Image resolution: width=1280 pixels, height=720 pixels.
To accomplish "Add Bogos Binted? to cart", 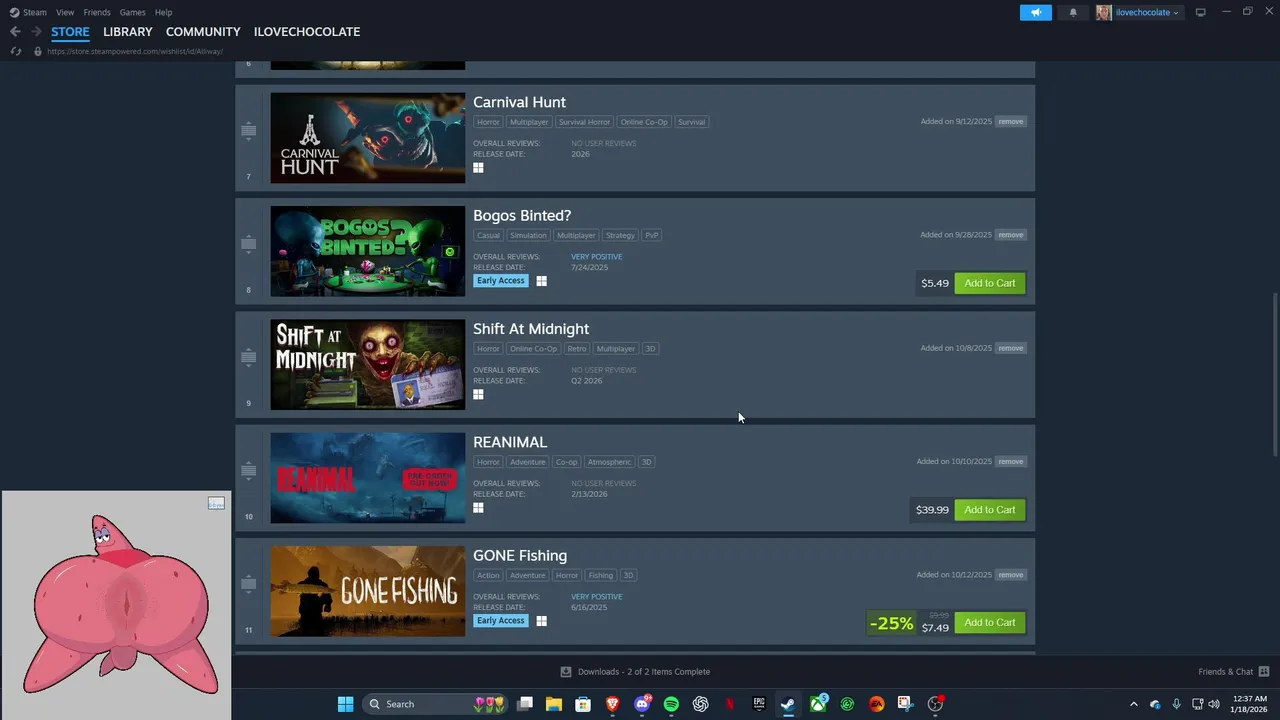I will [989, 283].
